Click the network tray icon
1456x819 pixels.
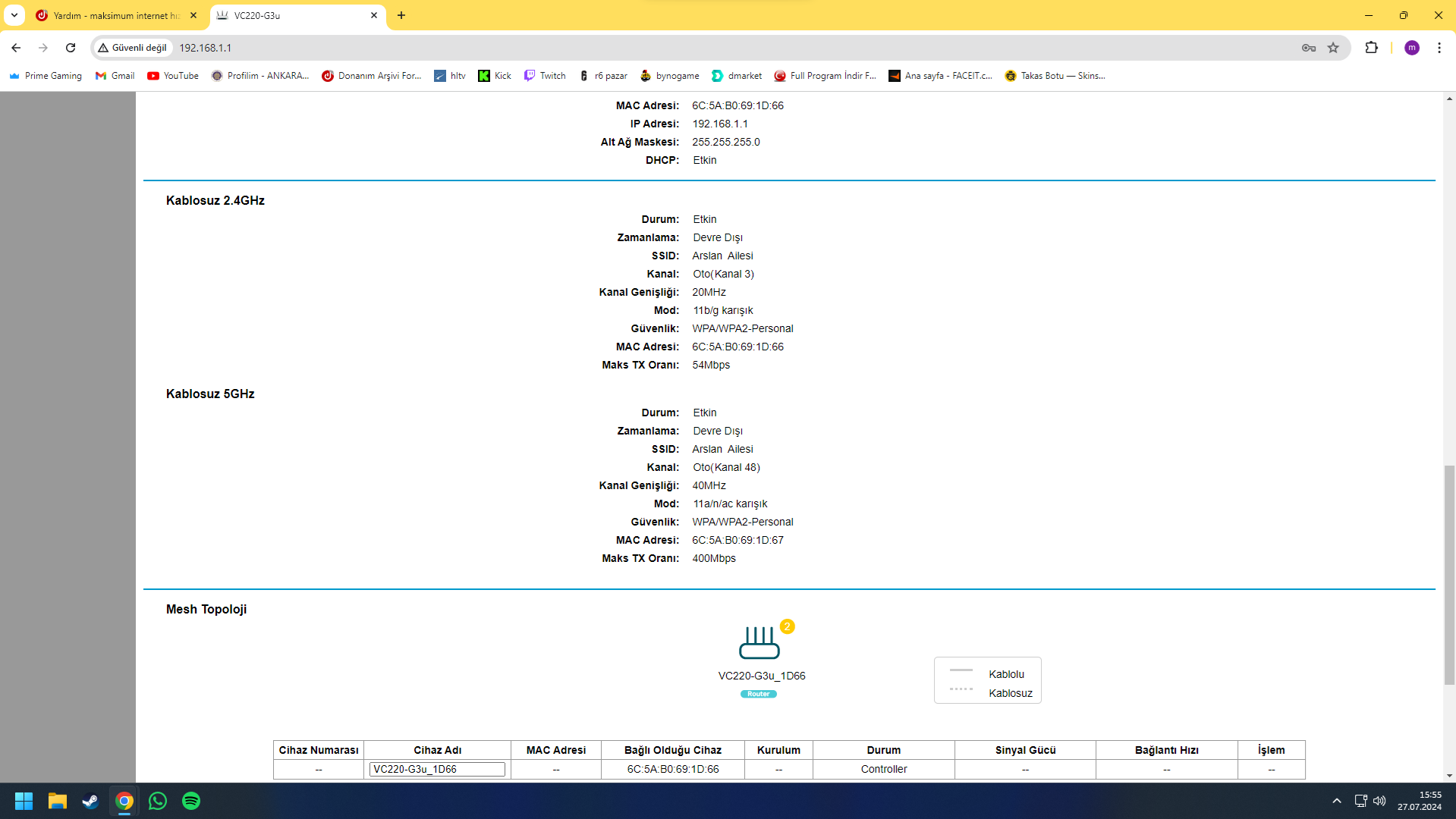point(1360,801)
